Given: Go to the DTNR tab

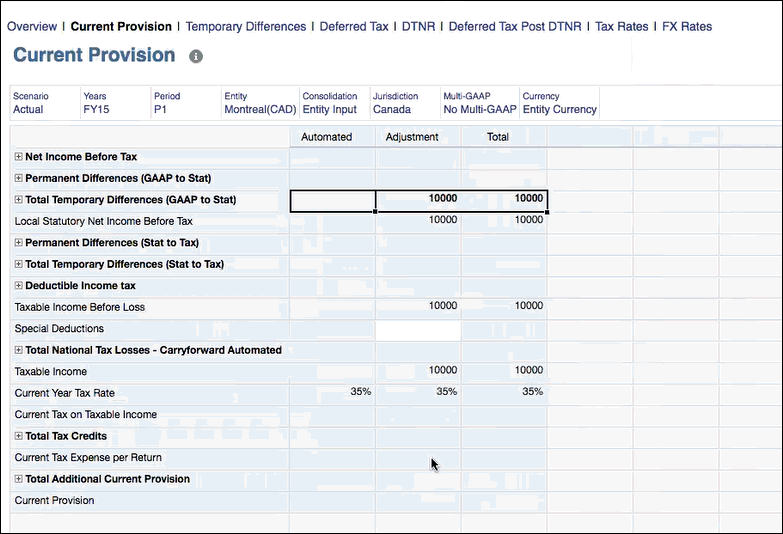Looking at the screenshot, I should (418, 26).
